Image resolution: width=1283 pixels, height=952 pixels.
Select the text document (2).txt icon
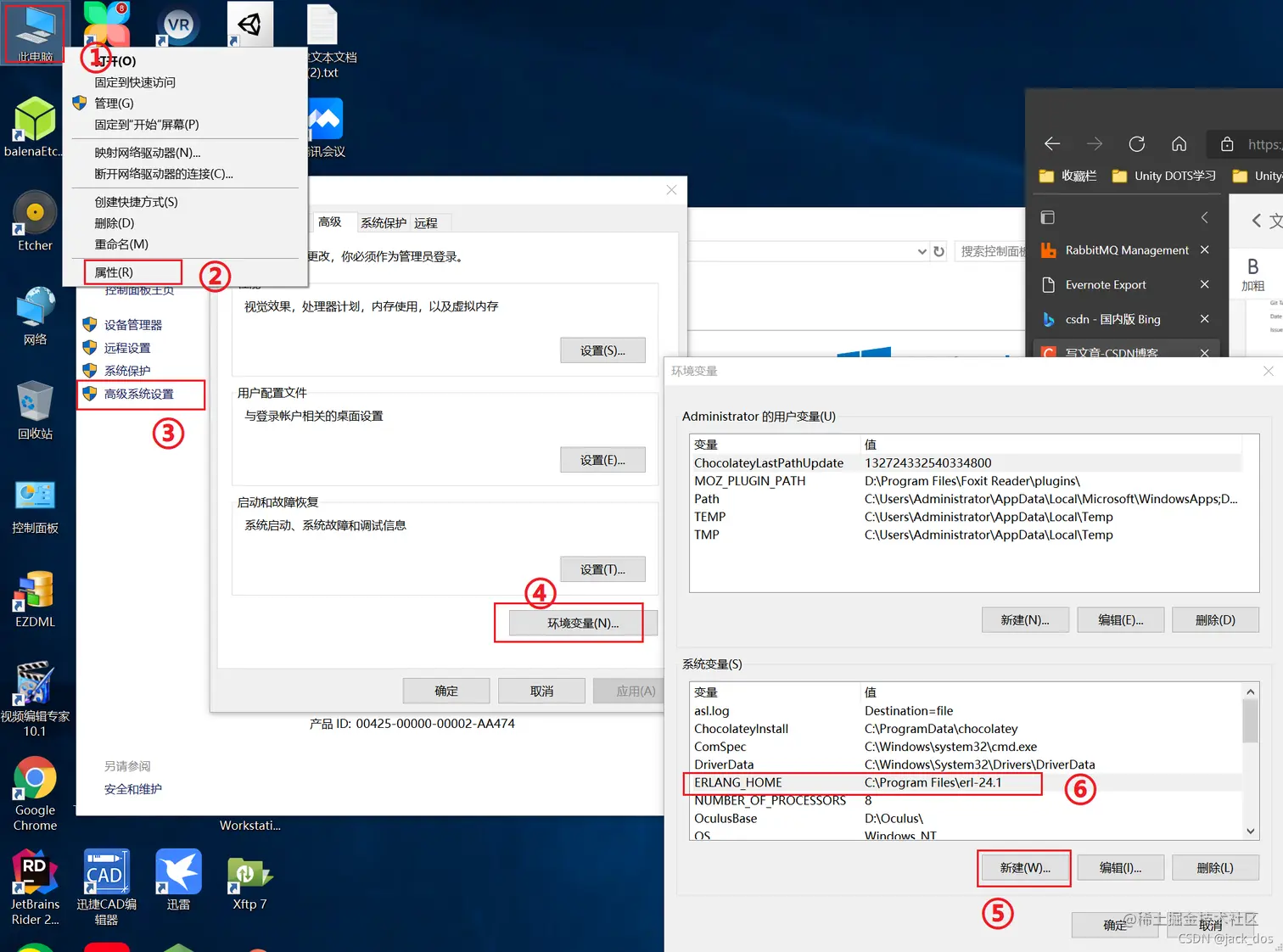pyautogui.click(x=323, y=41)
